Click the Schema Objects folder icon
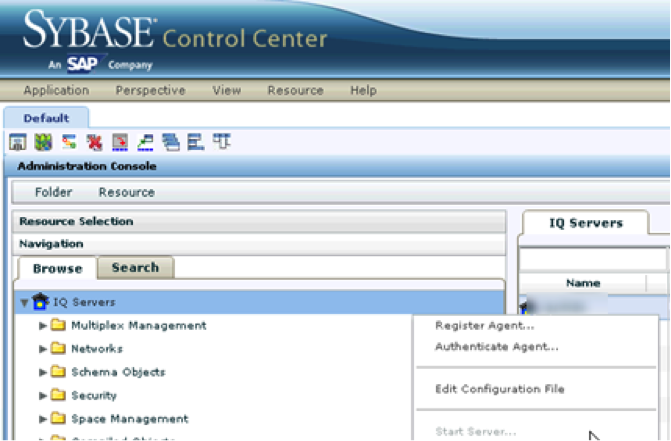 tap(58, 371)
